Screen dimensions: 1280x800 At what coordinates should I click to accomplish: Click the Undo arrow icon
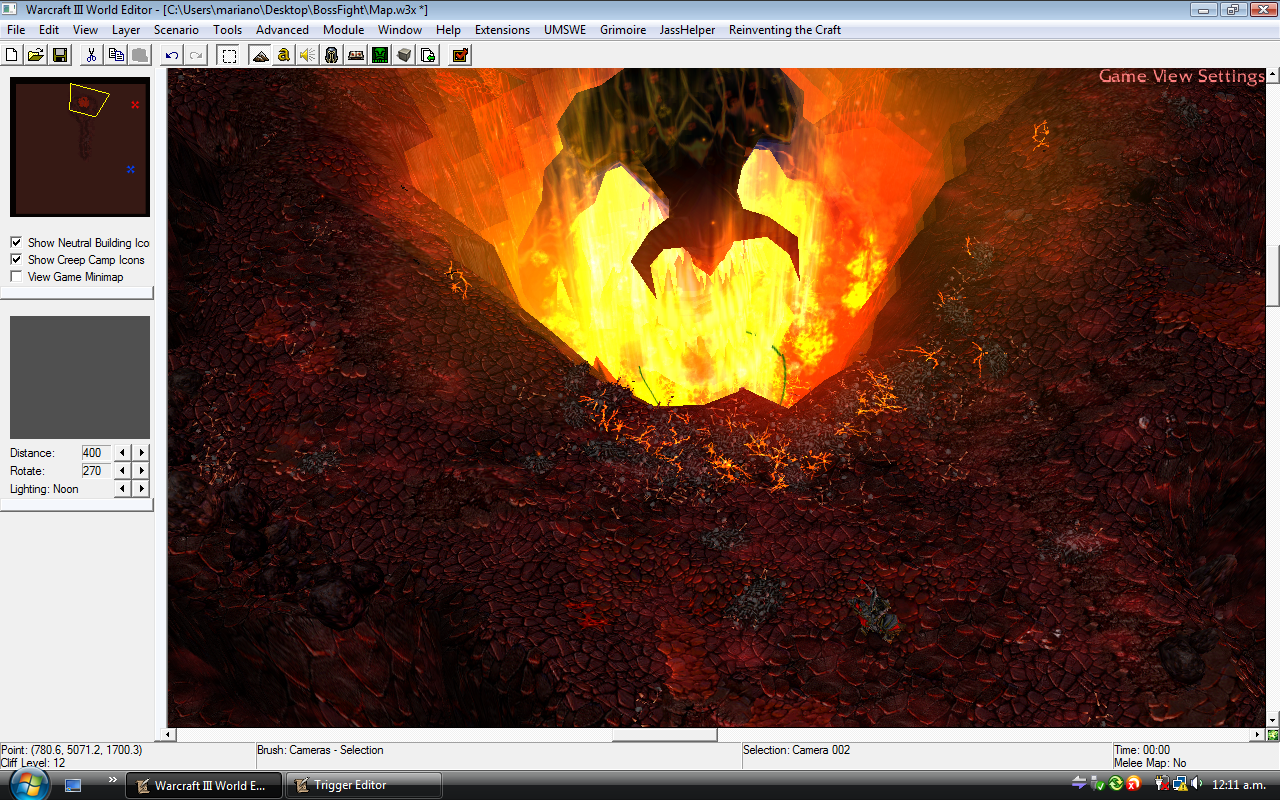click(172, 55)
